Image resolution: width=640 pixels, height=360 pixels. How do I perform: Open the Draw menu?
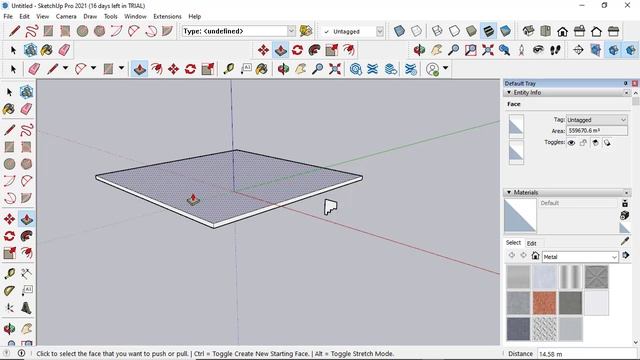click(90, 16)
